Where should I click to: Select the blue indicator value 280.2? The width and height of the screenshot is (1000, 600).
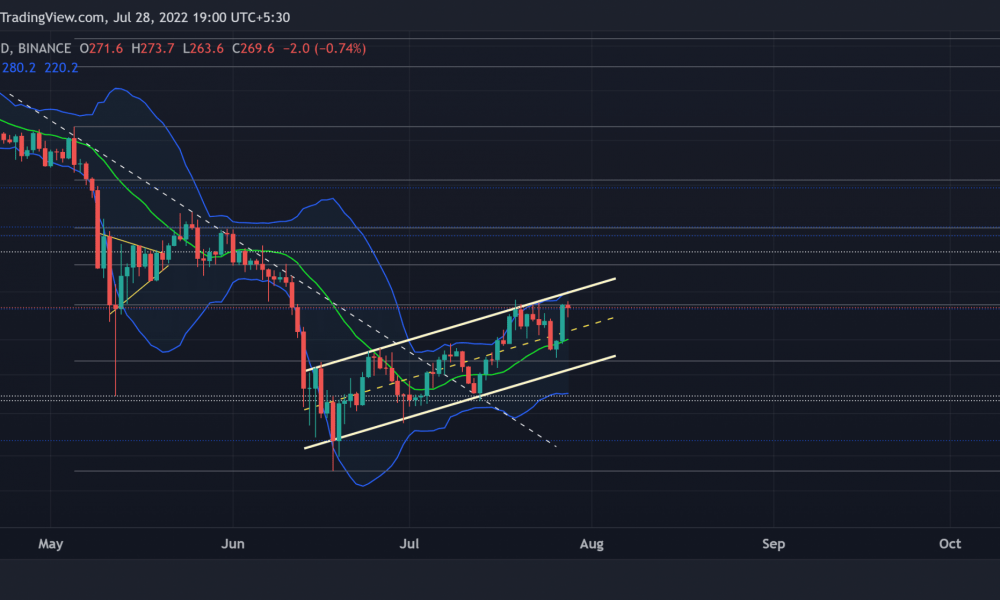click(18, 68)
